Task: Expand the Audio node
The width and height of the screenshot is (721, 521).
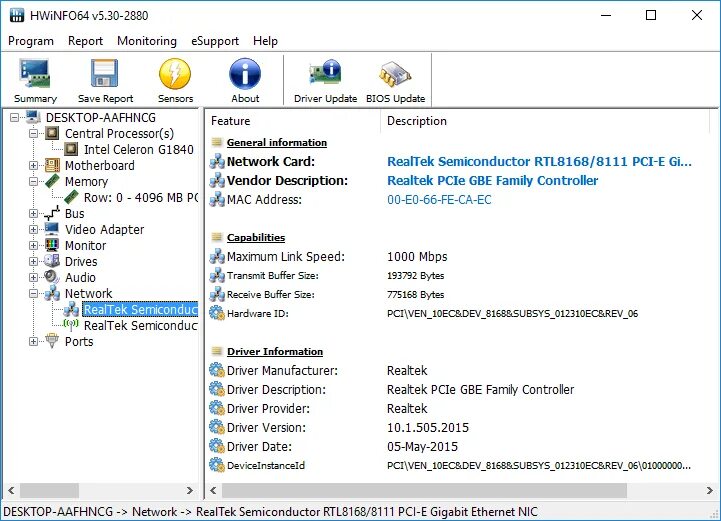Action: pyautogui.click(x=34, y=278)
